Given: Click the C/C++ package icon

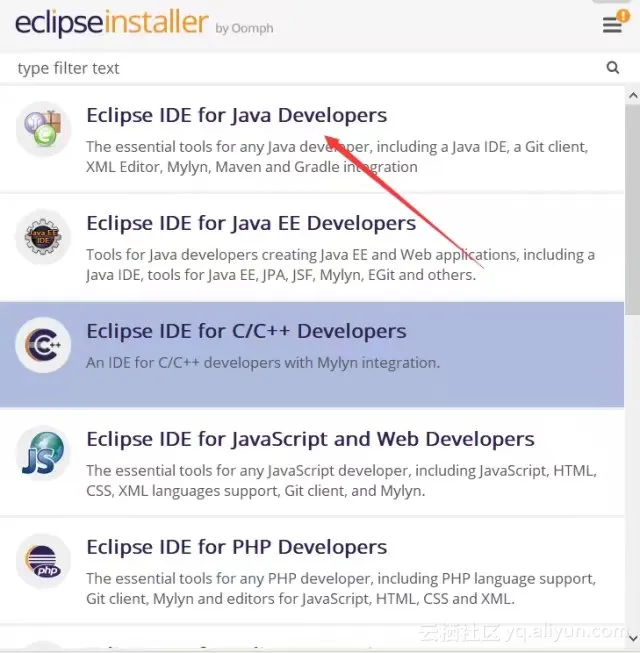Looking at the screenshot, I should [x=43, y=345].
